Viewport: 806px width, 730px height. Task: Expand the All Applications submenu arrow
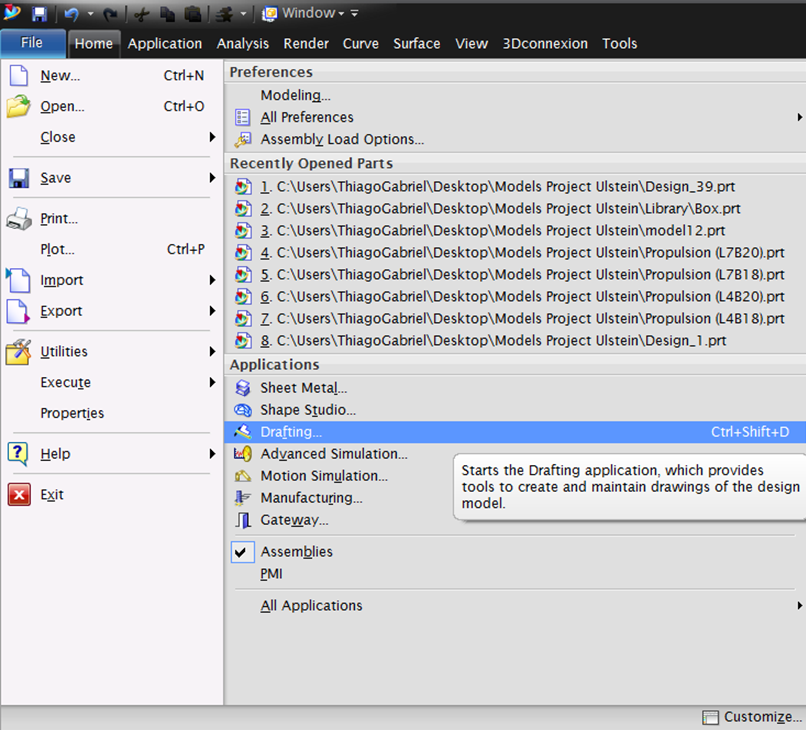coord(799,606)
